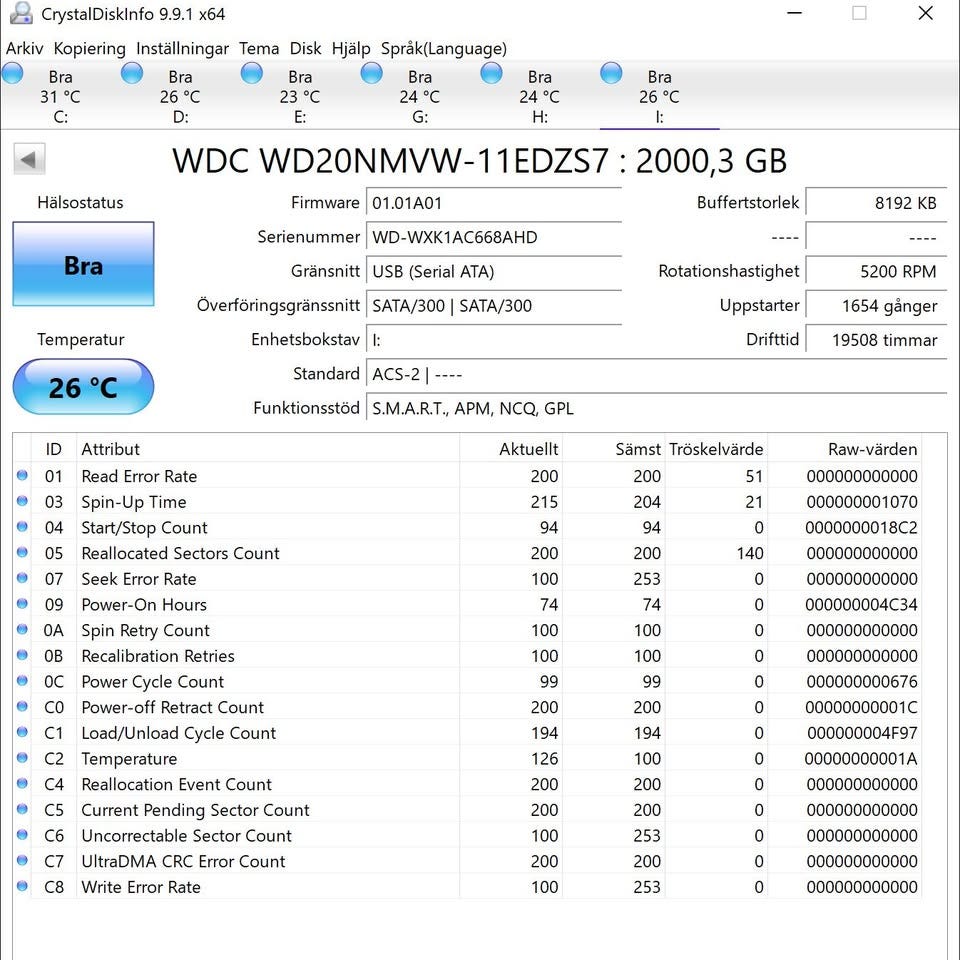The image size is (960, 960).
Task: Select the C: drive status orb
Action: pos(12,73)
